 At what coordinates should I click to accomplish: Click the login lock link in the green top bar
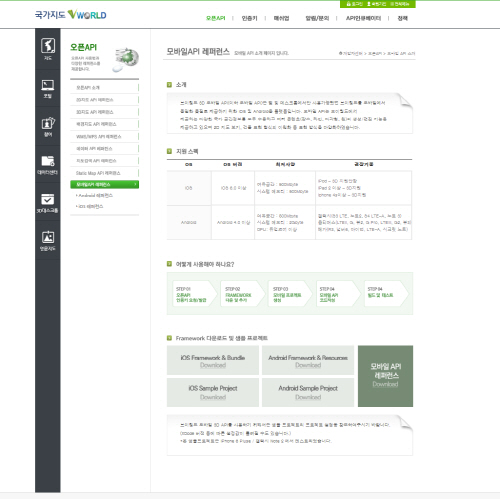[354, 4]
